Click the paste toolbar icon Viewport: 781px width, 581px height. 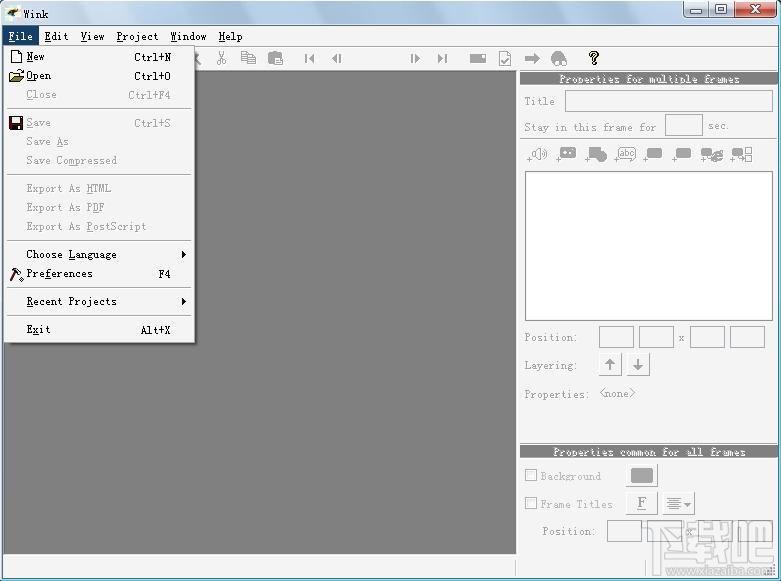pyautogui.click(x=275, y=58)
